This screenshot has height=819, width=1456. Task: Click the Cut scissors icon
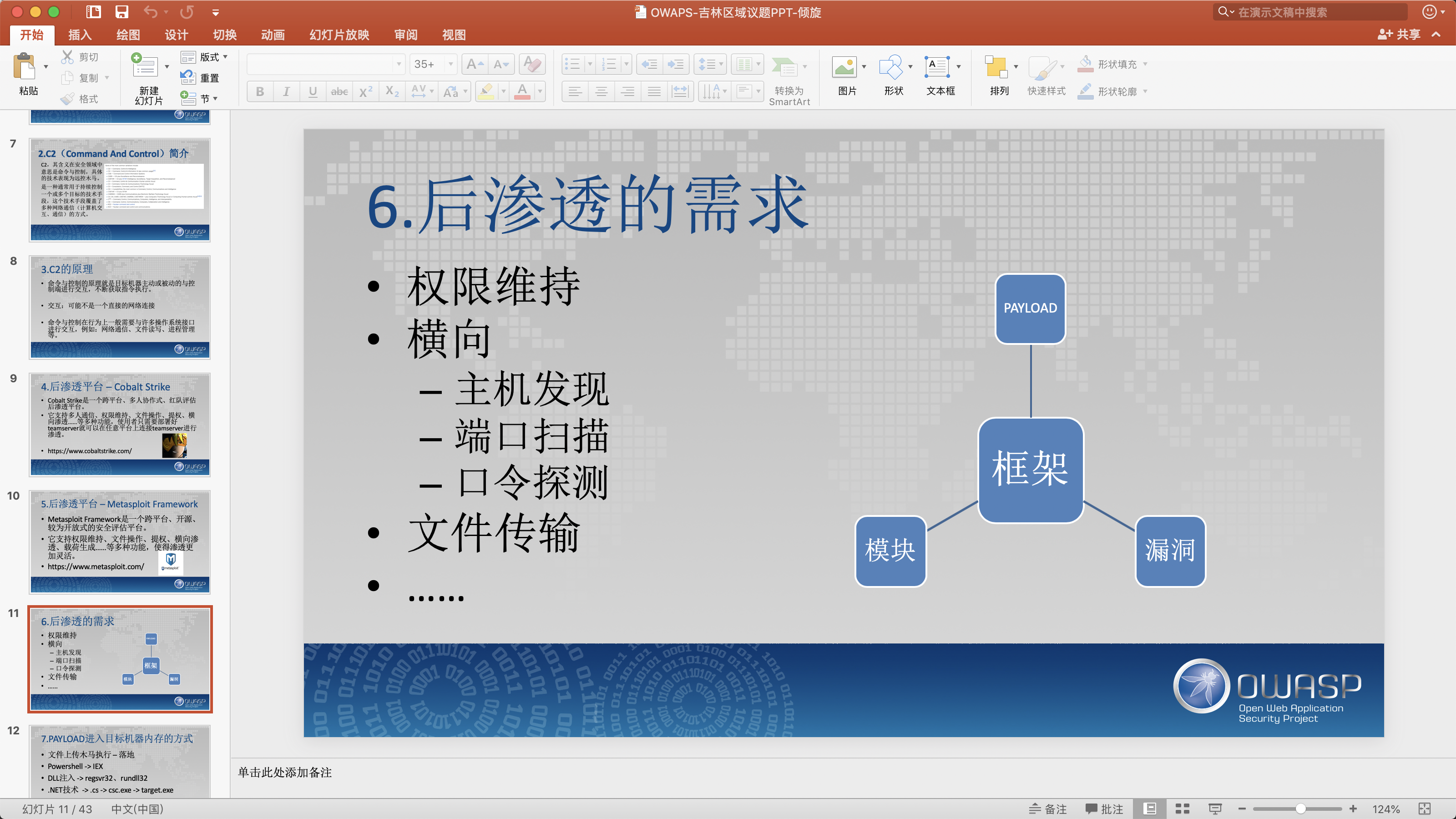click(68, 56)
